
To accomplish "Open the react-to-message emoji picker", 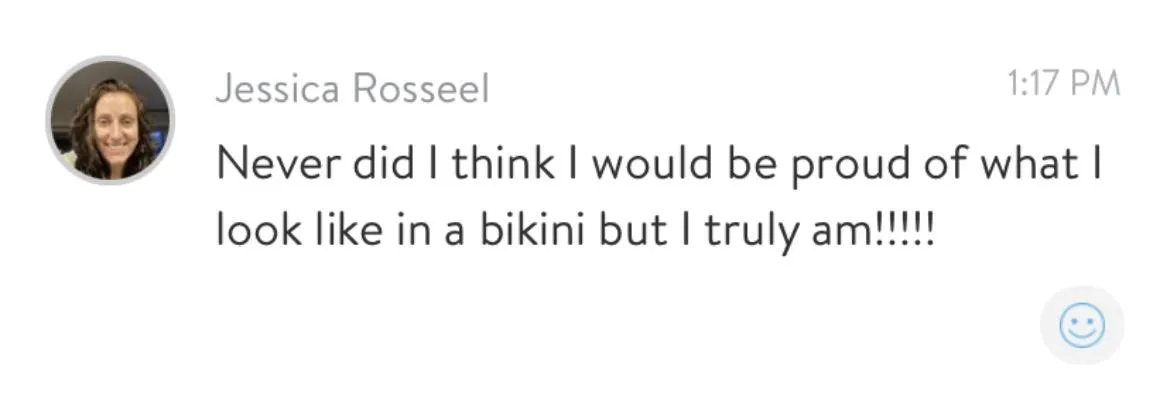I will (1082, 325).
